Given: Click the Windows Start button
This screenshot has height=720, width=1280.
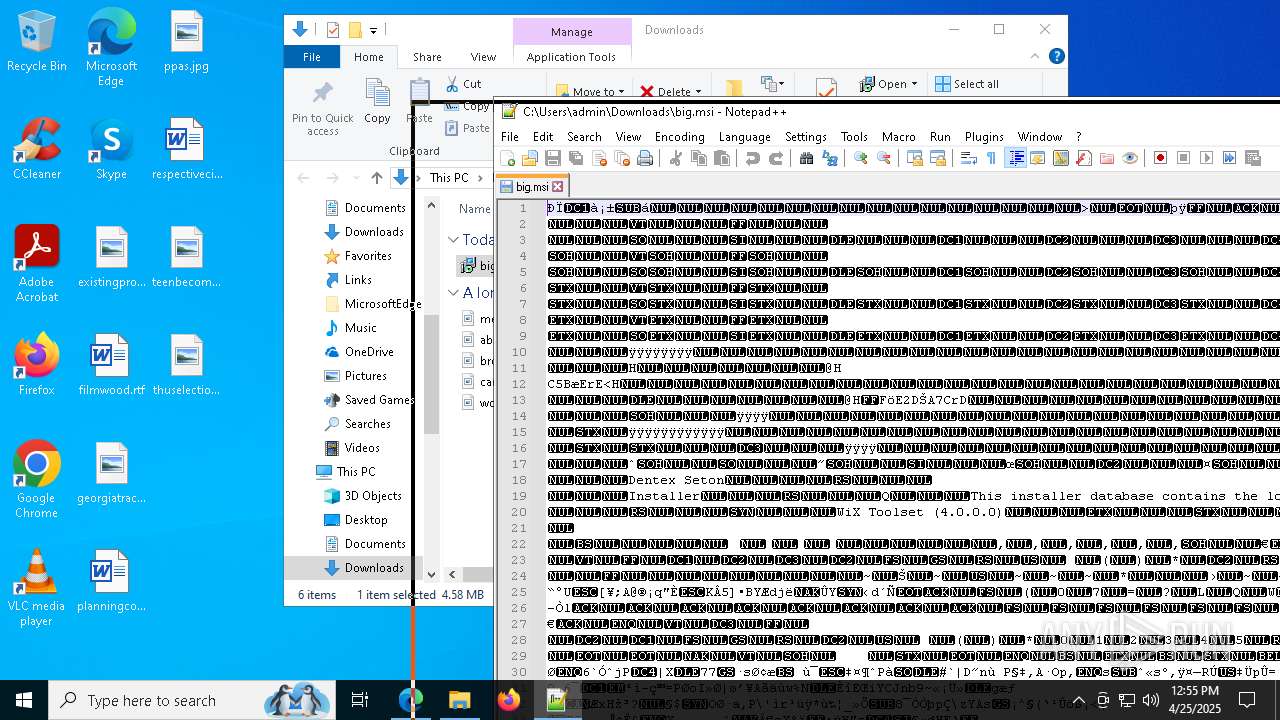Looking at the screenshot, I should click(x=24, y=700).
